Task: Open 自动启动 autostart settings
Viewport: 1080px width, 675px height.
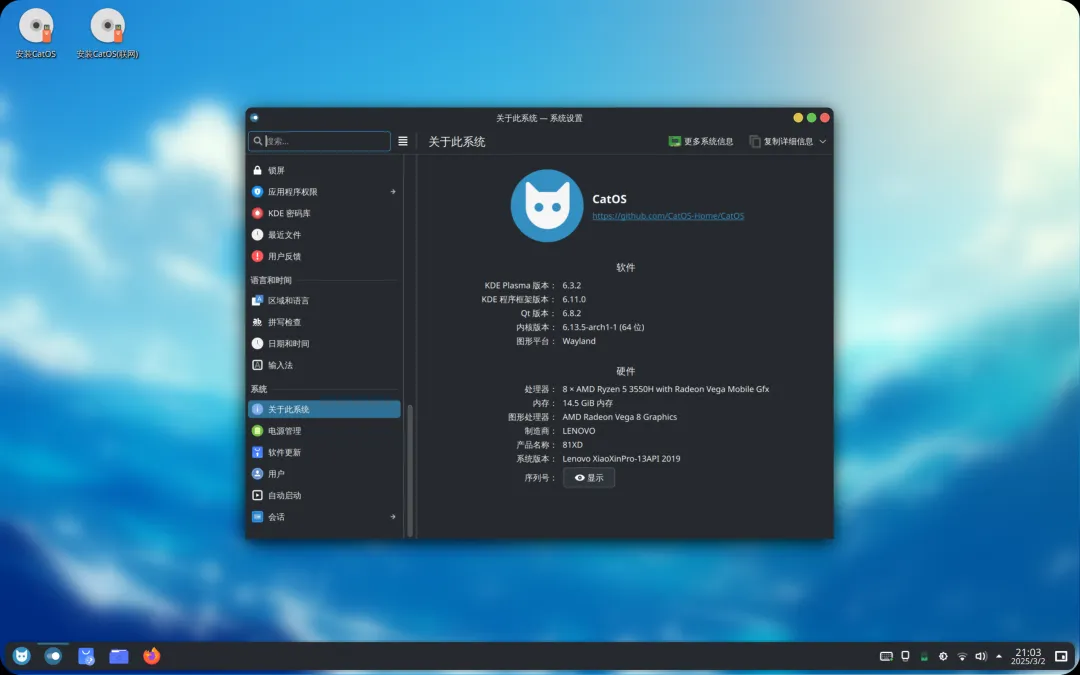Action: [324, 495]
